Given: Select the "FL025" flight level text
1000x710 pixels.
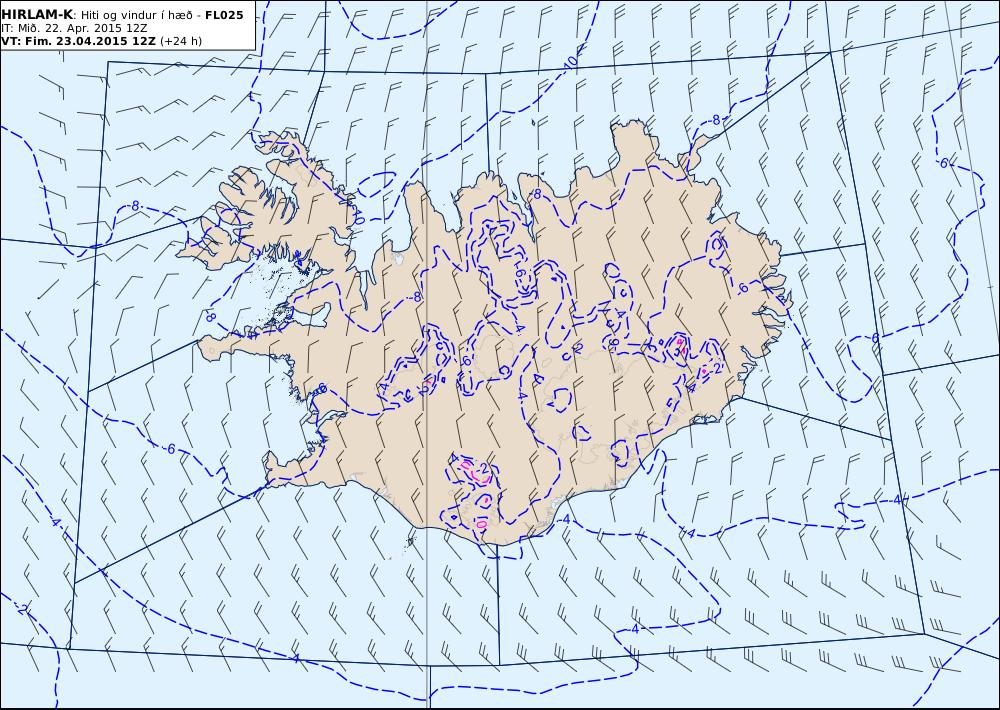Looking at the screenshot, I should coord(224,15).
